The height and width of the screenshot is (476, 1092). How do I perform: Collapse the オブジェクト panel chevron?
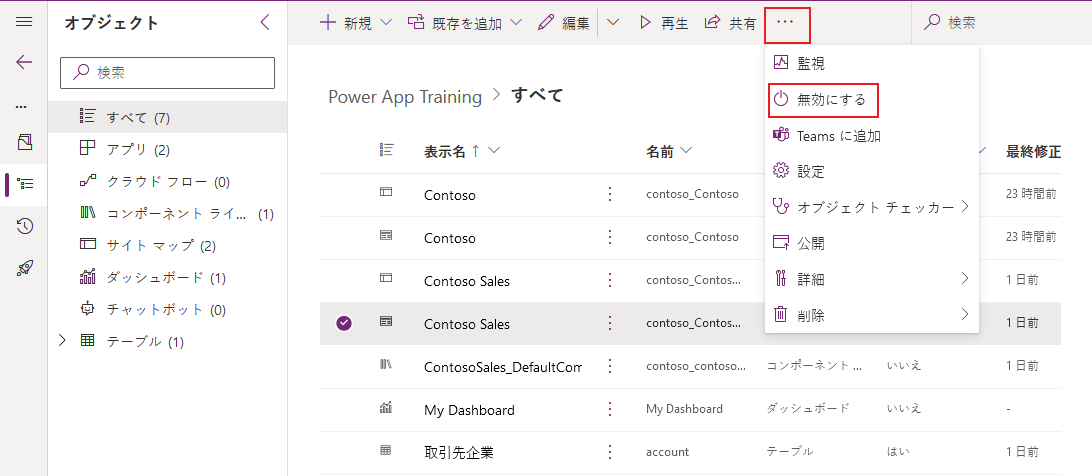265,22
